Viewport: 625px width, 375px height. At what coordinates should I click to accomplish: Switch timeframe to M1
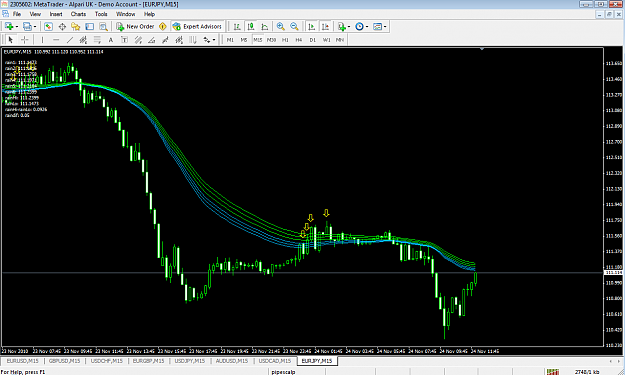[230, 40]
